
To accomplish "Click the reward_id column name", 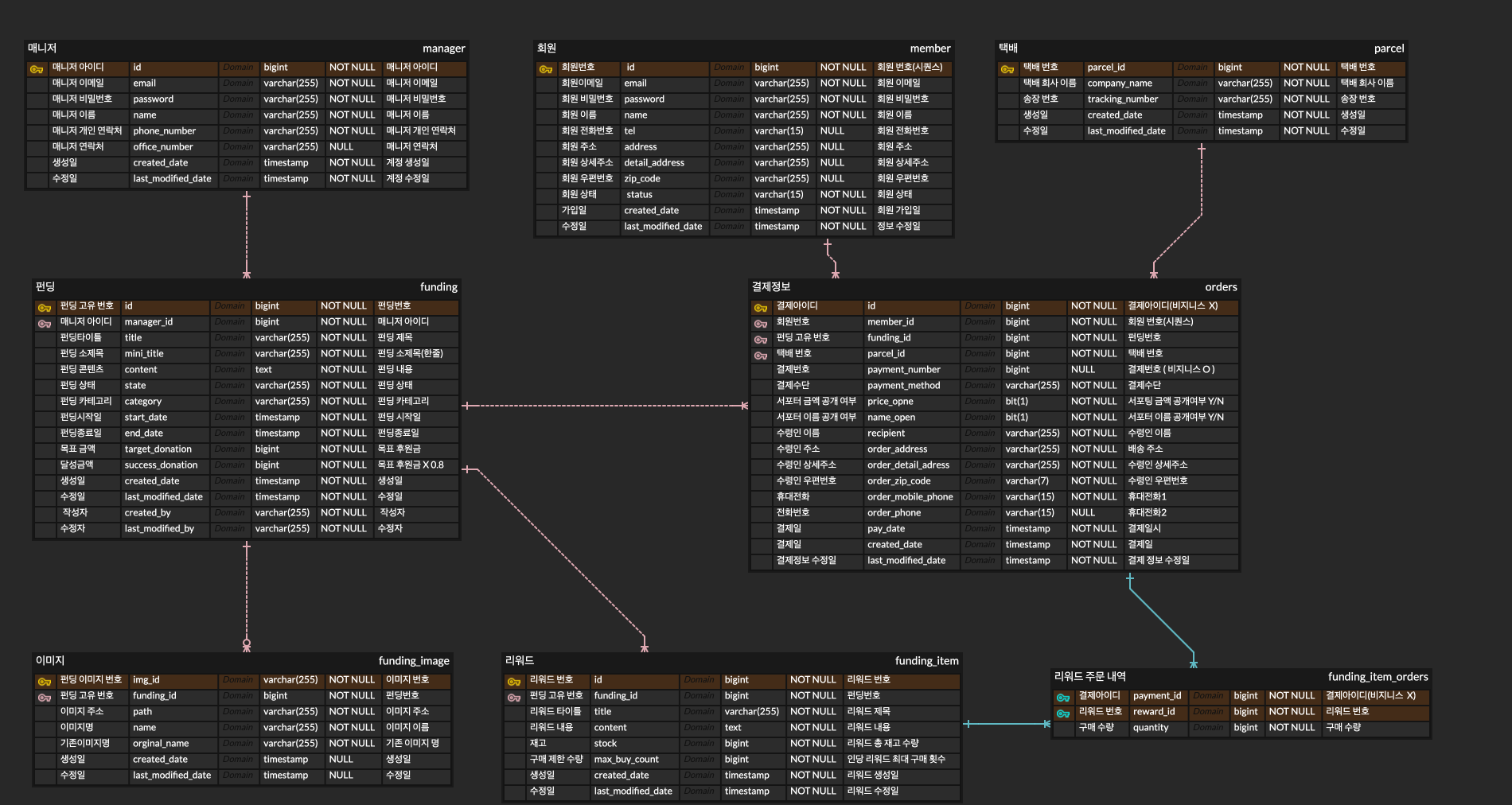I will coord(1154,712).
